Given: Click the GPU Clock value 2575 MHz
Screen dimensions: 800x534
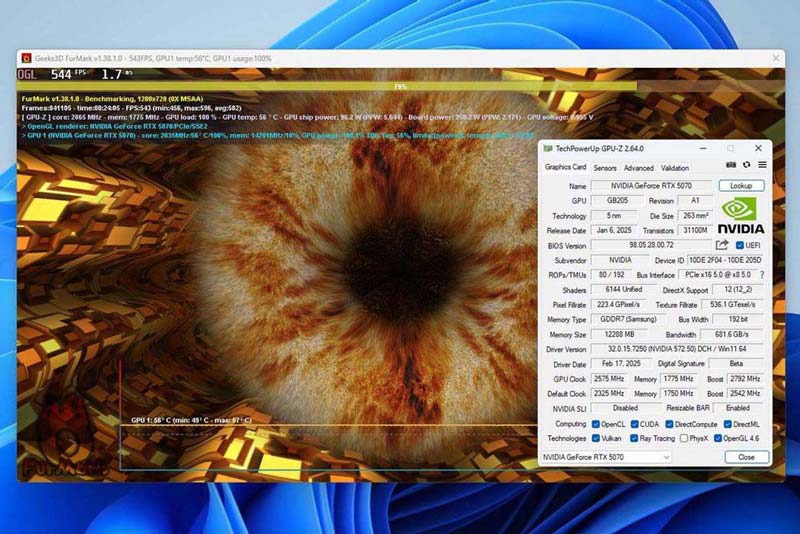Looking at the screenshot, I should click(x=609, y=379).
